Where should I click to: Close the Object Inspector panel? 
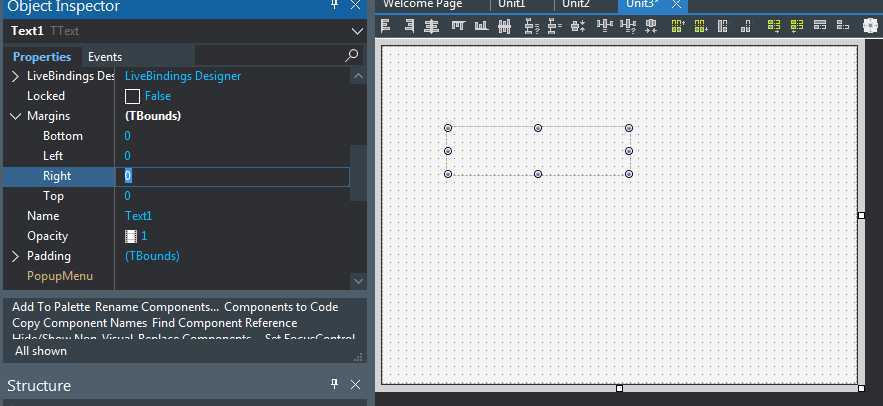click(x=355, y=5)
